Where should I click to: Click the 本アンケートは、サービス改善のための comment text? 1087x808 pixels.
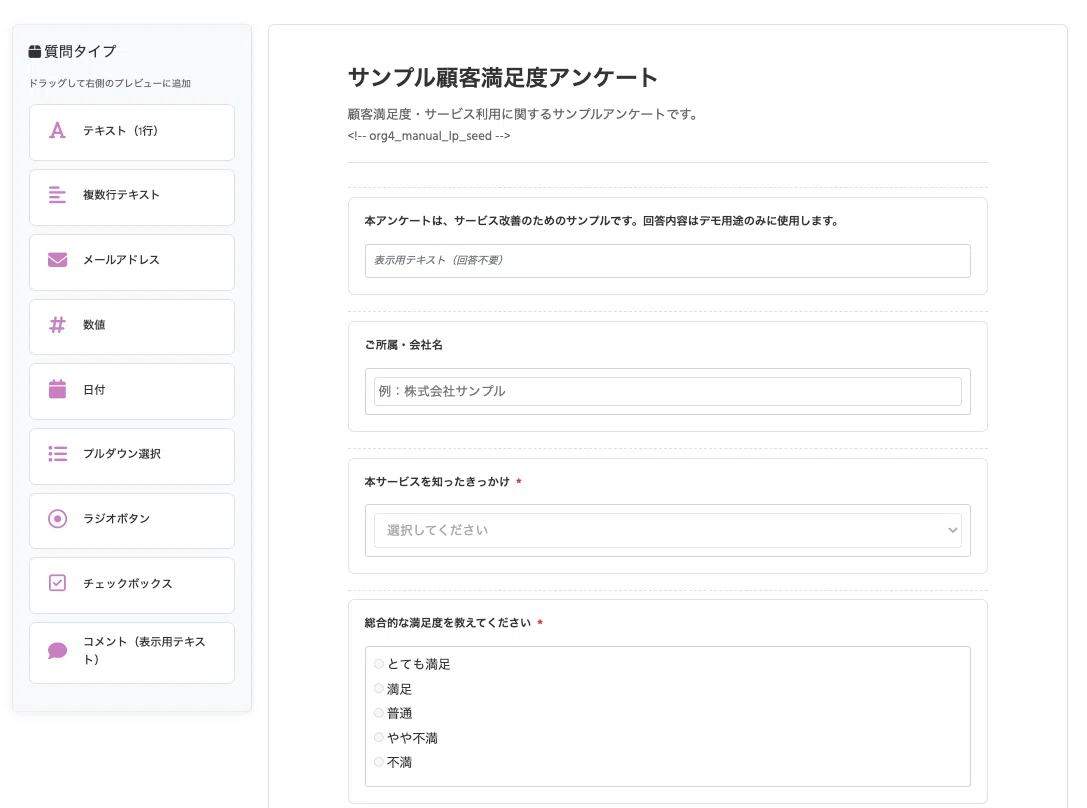(x=602, y=220)
